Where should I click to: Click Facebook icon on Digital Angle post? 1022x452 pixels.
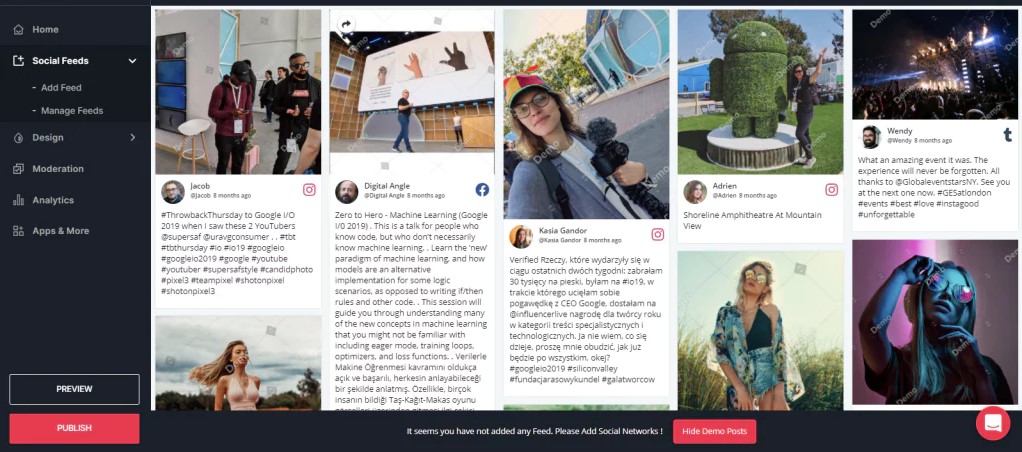coord(482,190)
